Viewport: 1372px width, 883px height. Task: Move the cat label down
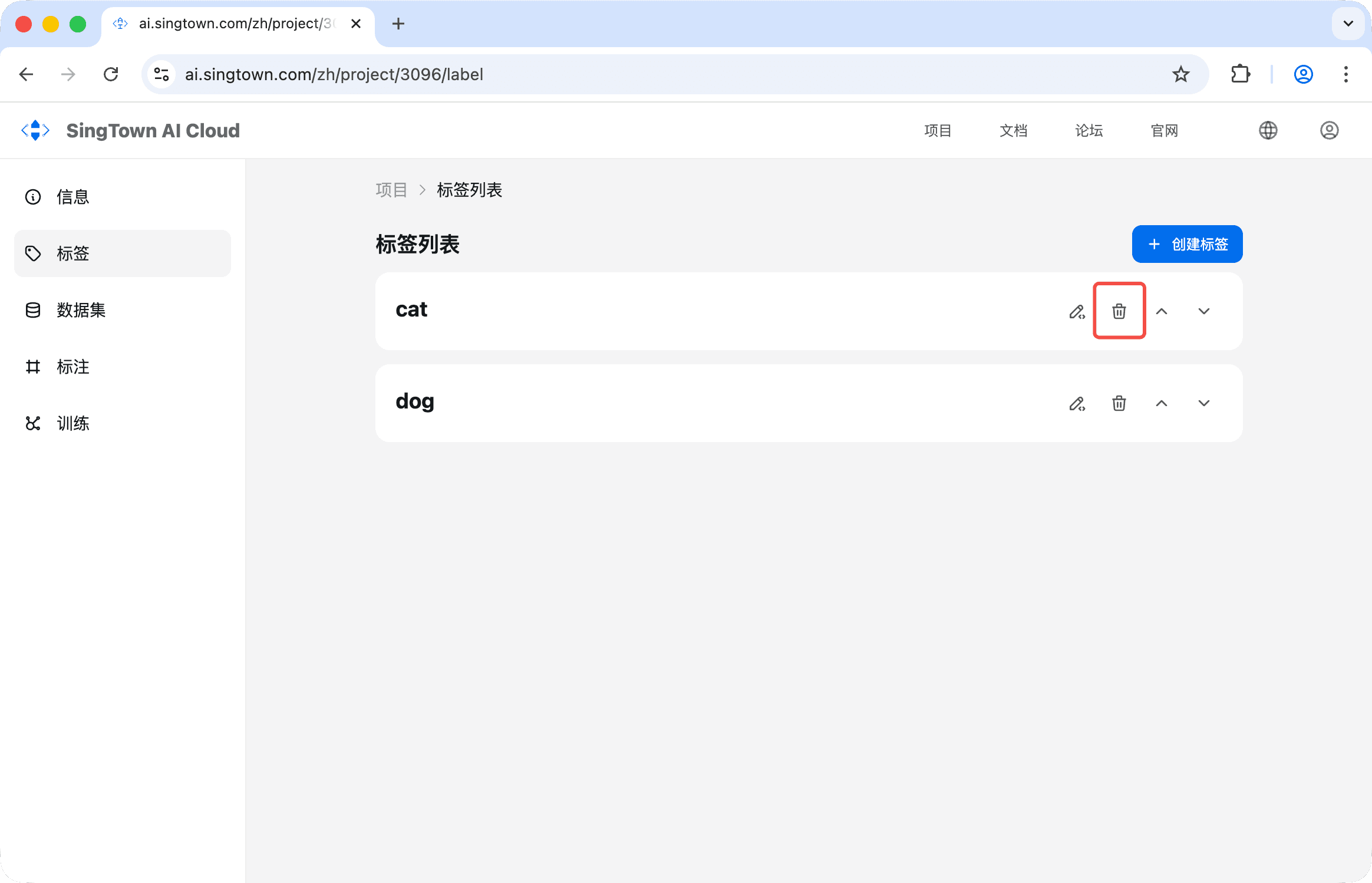[1203, 311]
